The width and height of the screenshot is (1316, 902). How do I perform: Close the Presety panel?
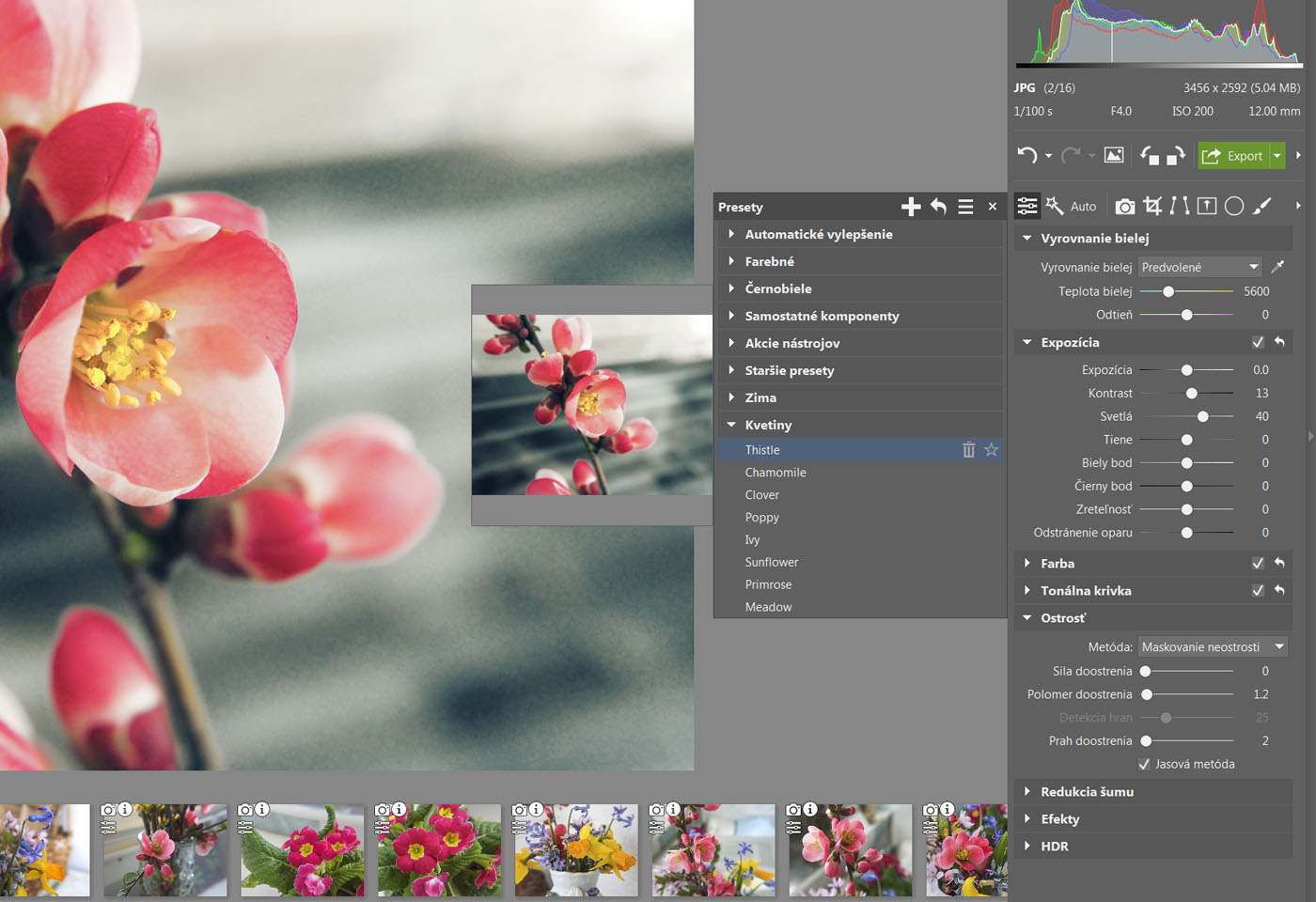coord(993,207)
